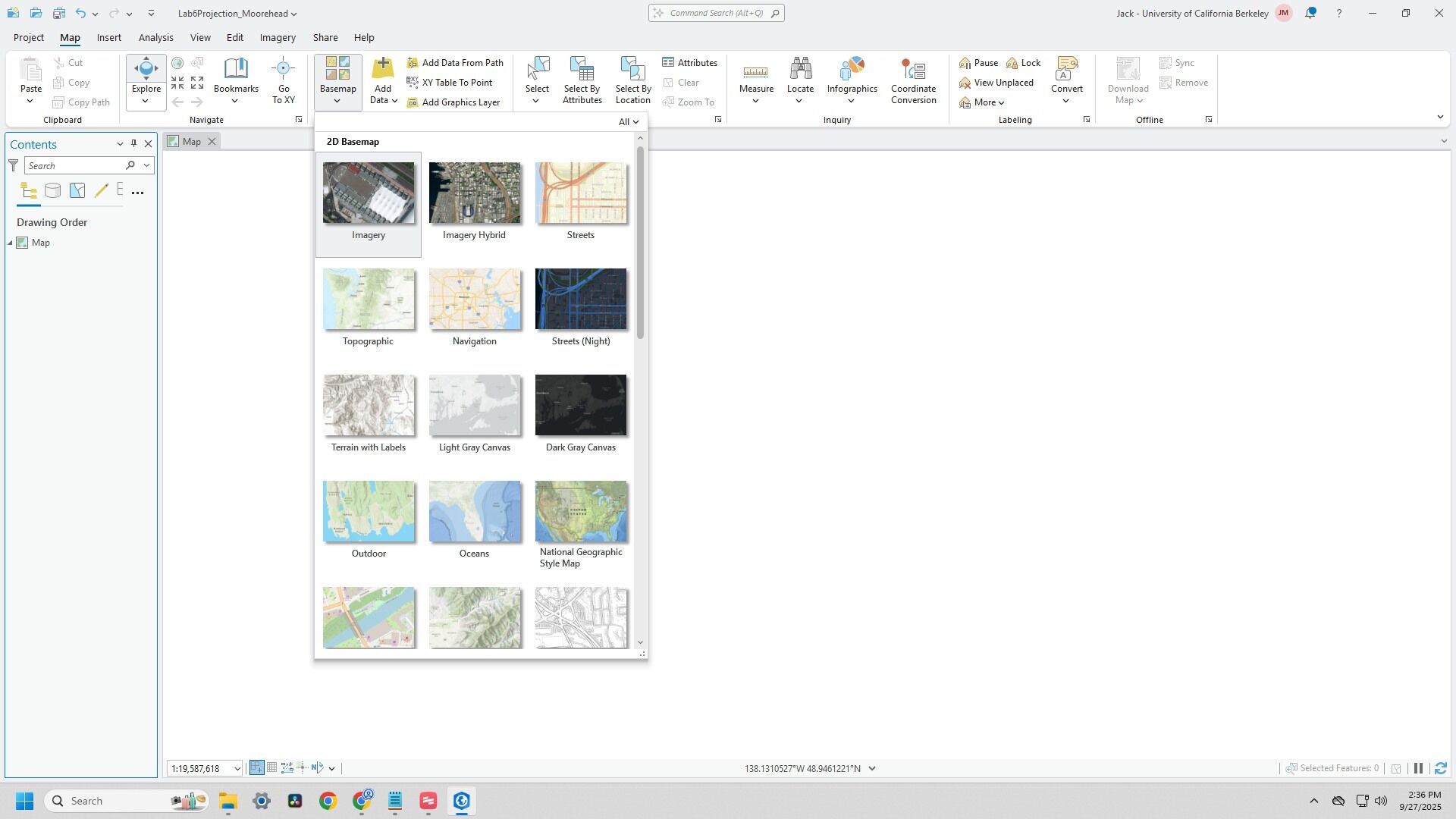
Task: Click Add Data From Path
Action: [455, 63]
